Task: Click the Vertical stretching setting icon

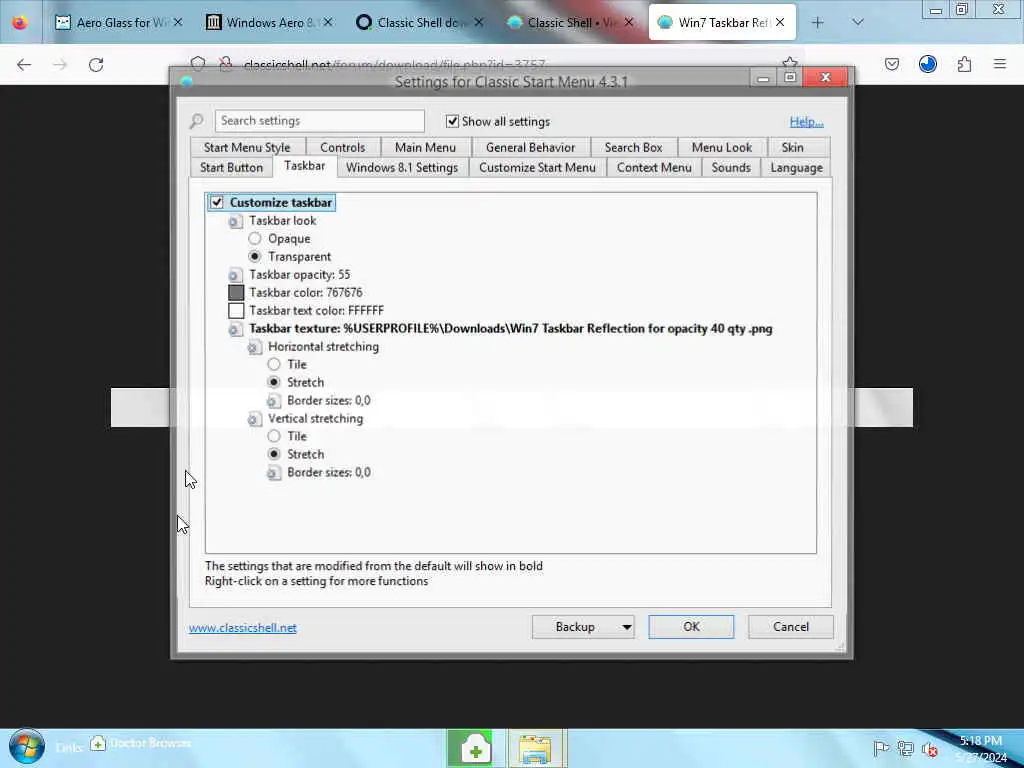Action: 255,419
